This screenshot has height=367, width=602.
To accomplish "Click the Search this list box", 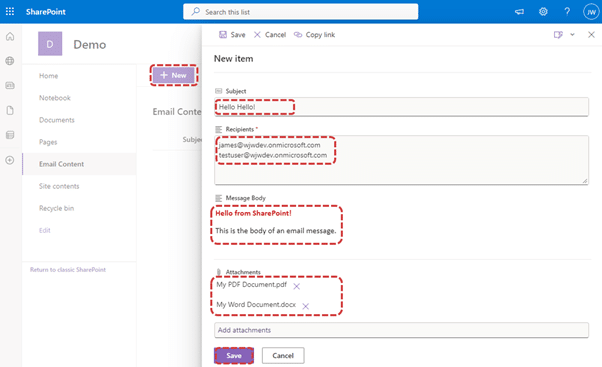I will pos(301,12).
